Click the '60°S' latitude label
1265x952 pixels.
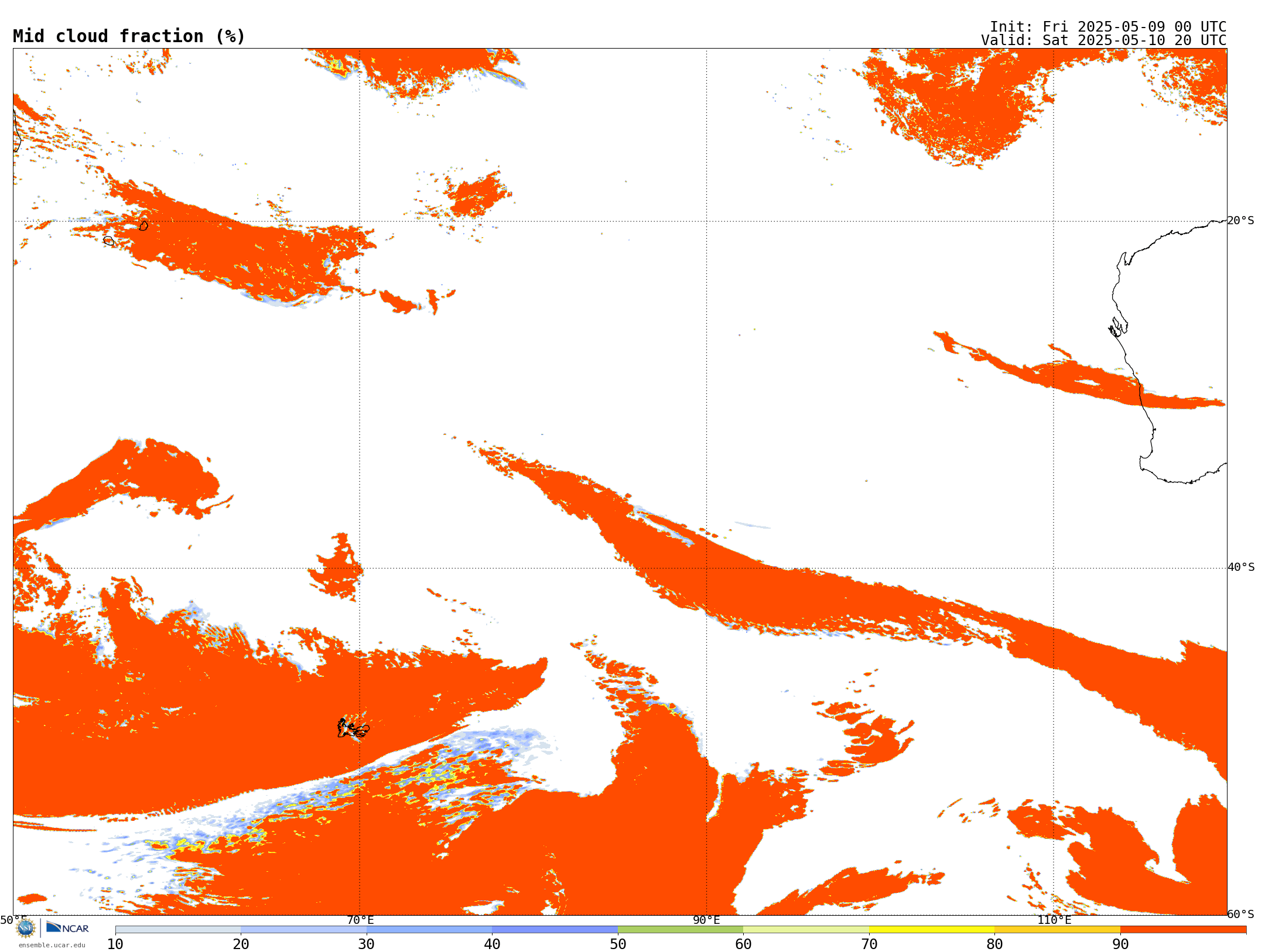coord(1241,914)
